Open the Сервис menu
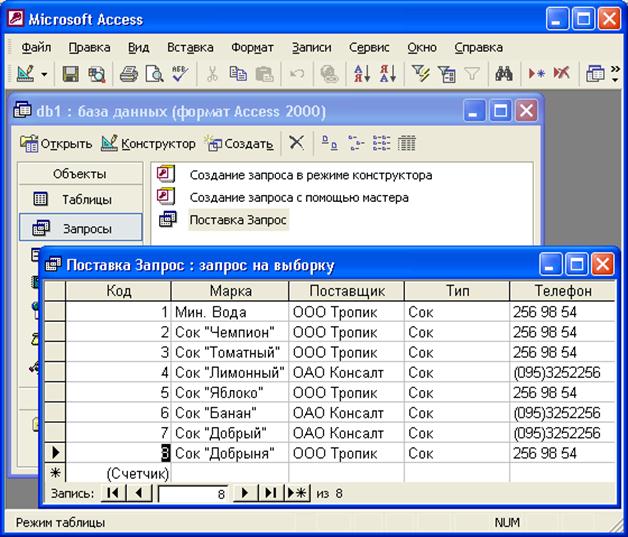Viewport: 628px width, 537px height. coord(369,48)
